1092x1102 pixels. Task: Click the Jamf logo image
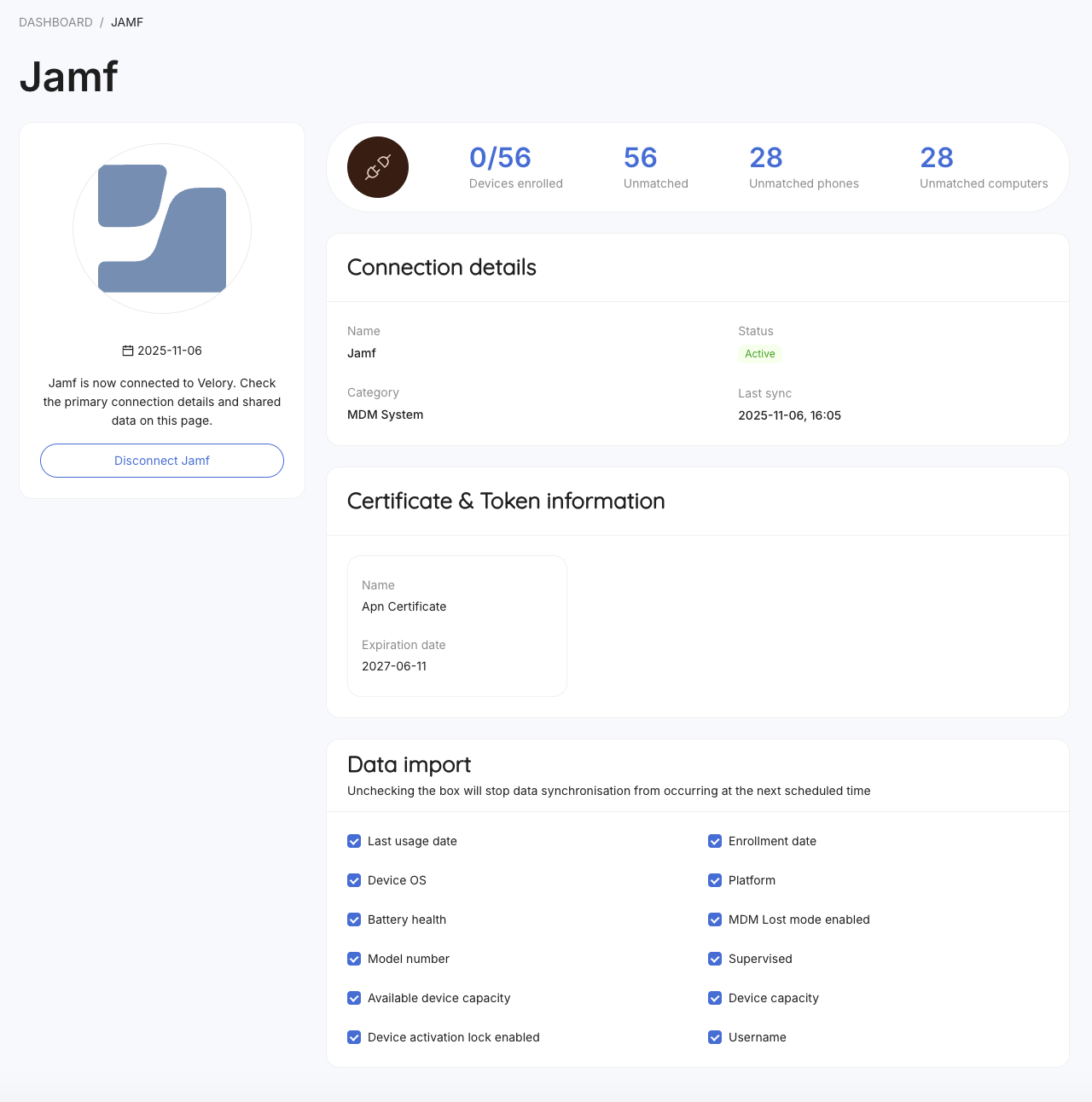(162, 229)
